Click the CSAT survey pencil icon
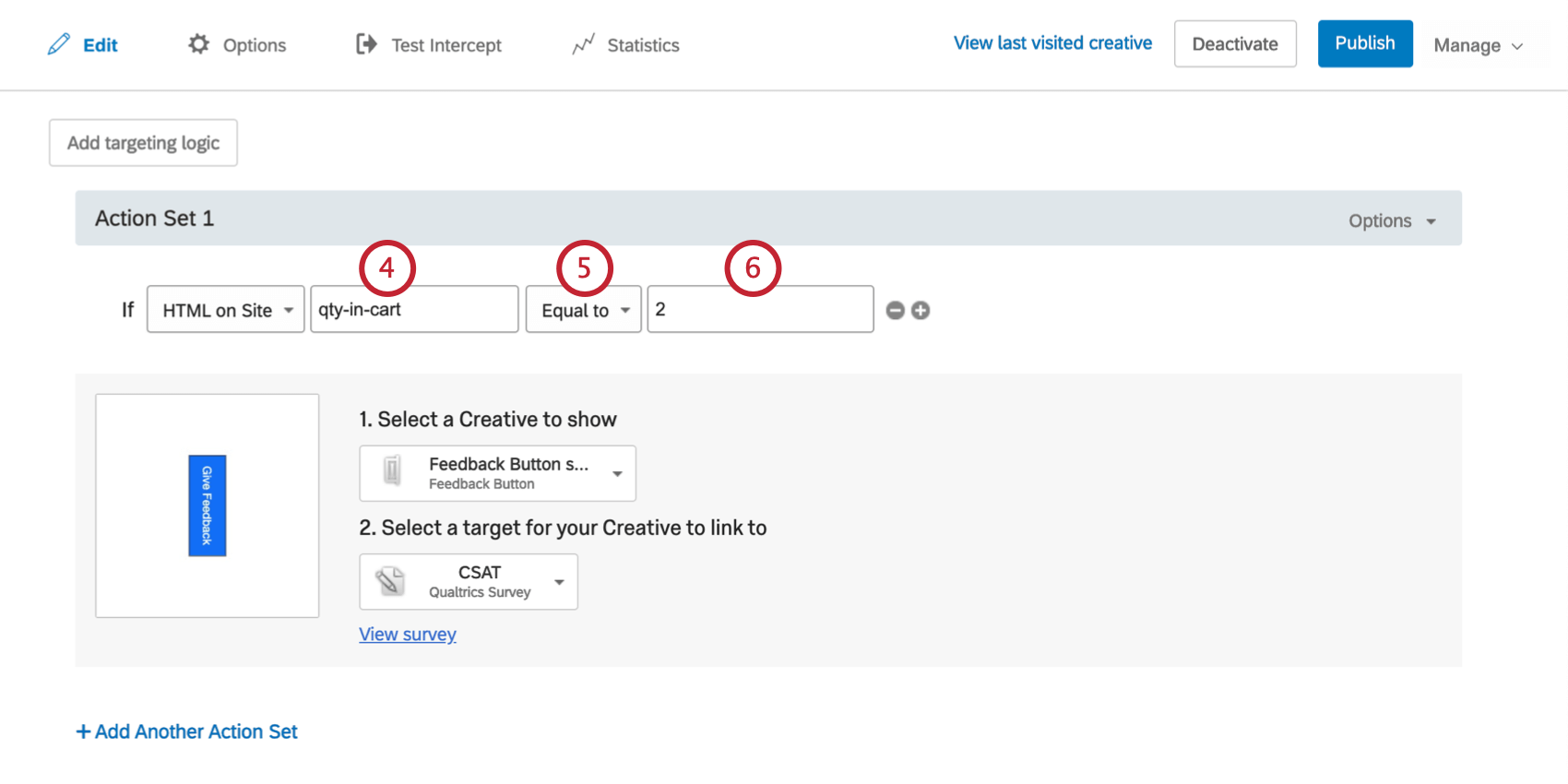Screen dimensions: 1568x784 point(390,582)
